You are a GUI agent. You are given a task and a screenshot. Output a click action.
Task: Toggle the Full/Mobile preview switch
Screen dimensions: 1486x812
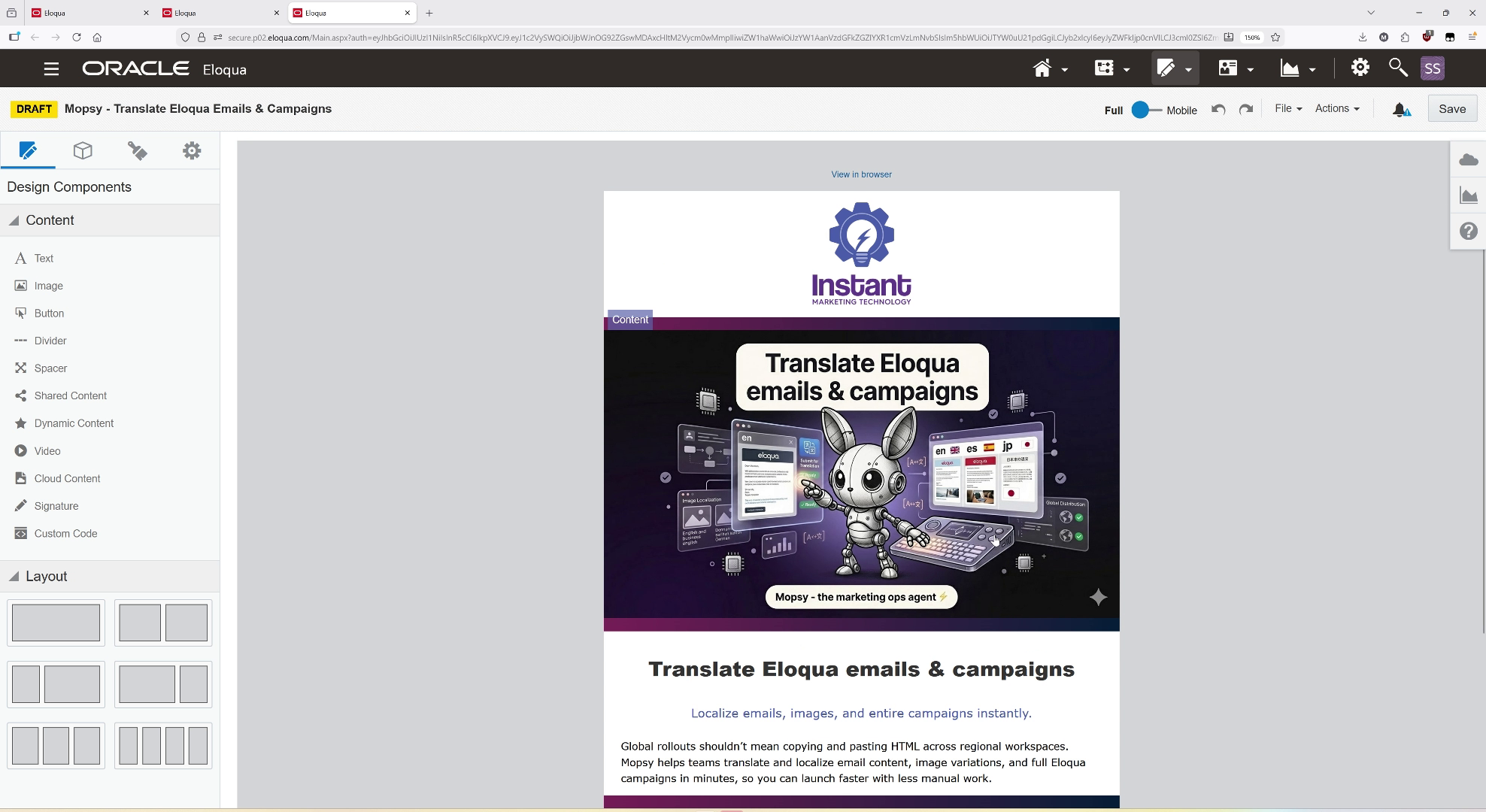(x=1146, y=110)
